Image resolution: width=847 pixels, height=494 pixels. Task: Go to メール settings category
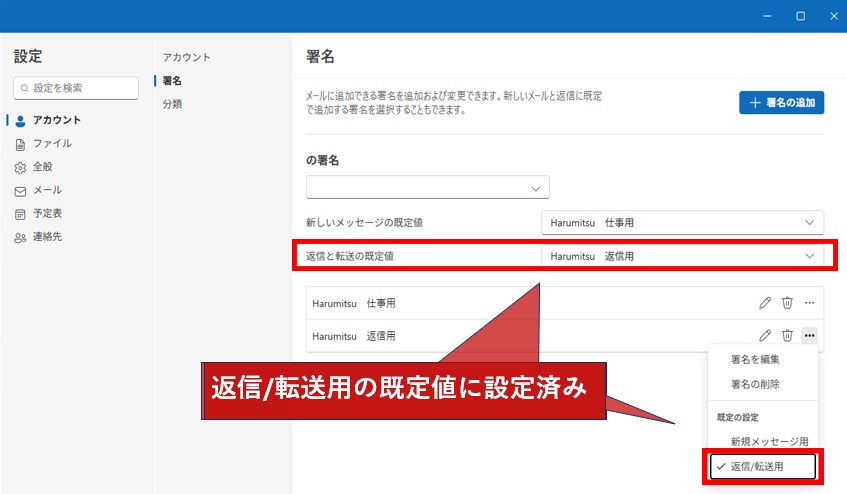click(47, 190)
